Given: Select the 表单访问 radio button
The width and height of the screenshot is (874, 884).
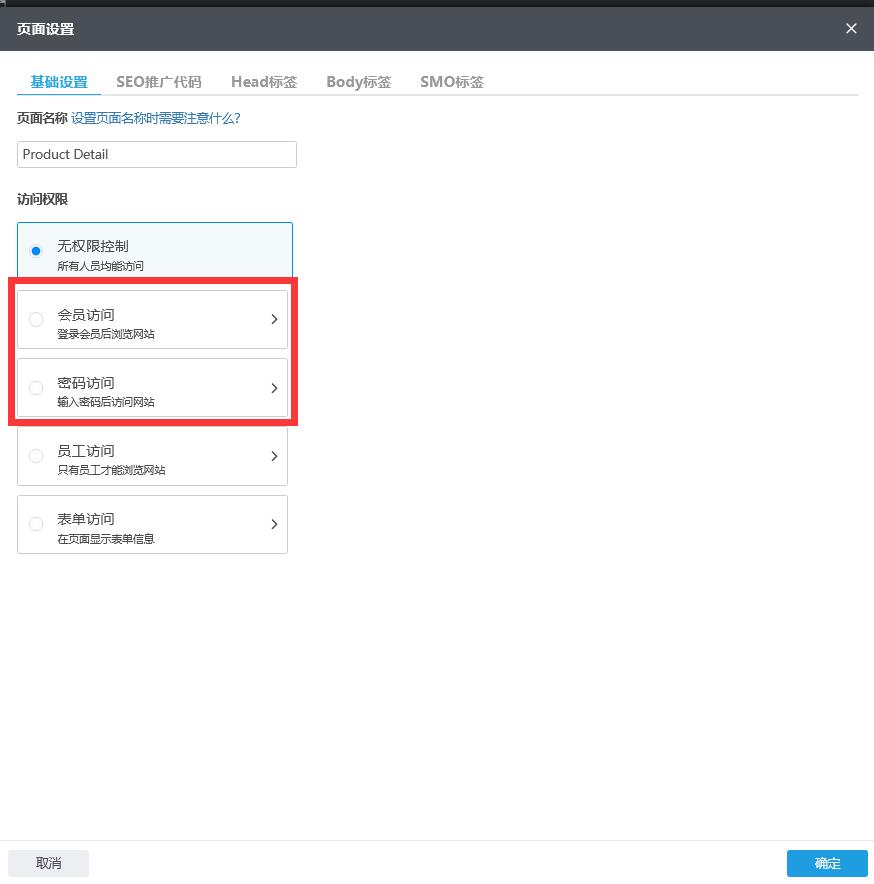Looking at the screenshot, I should (x=37, y=524).
